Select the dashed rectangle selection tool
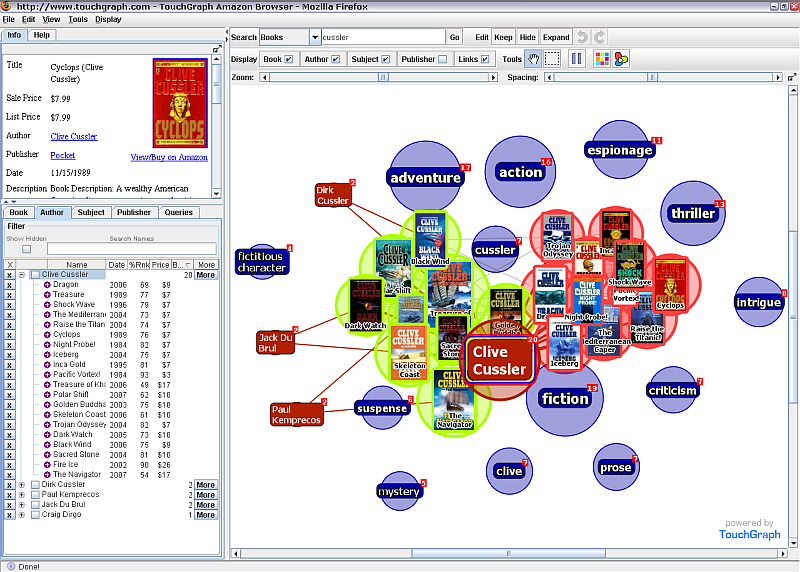The height and width of the screenshot is (572, 800). point(552,59)
